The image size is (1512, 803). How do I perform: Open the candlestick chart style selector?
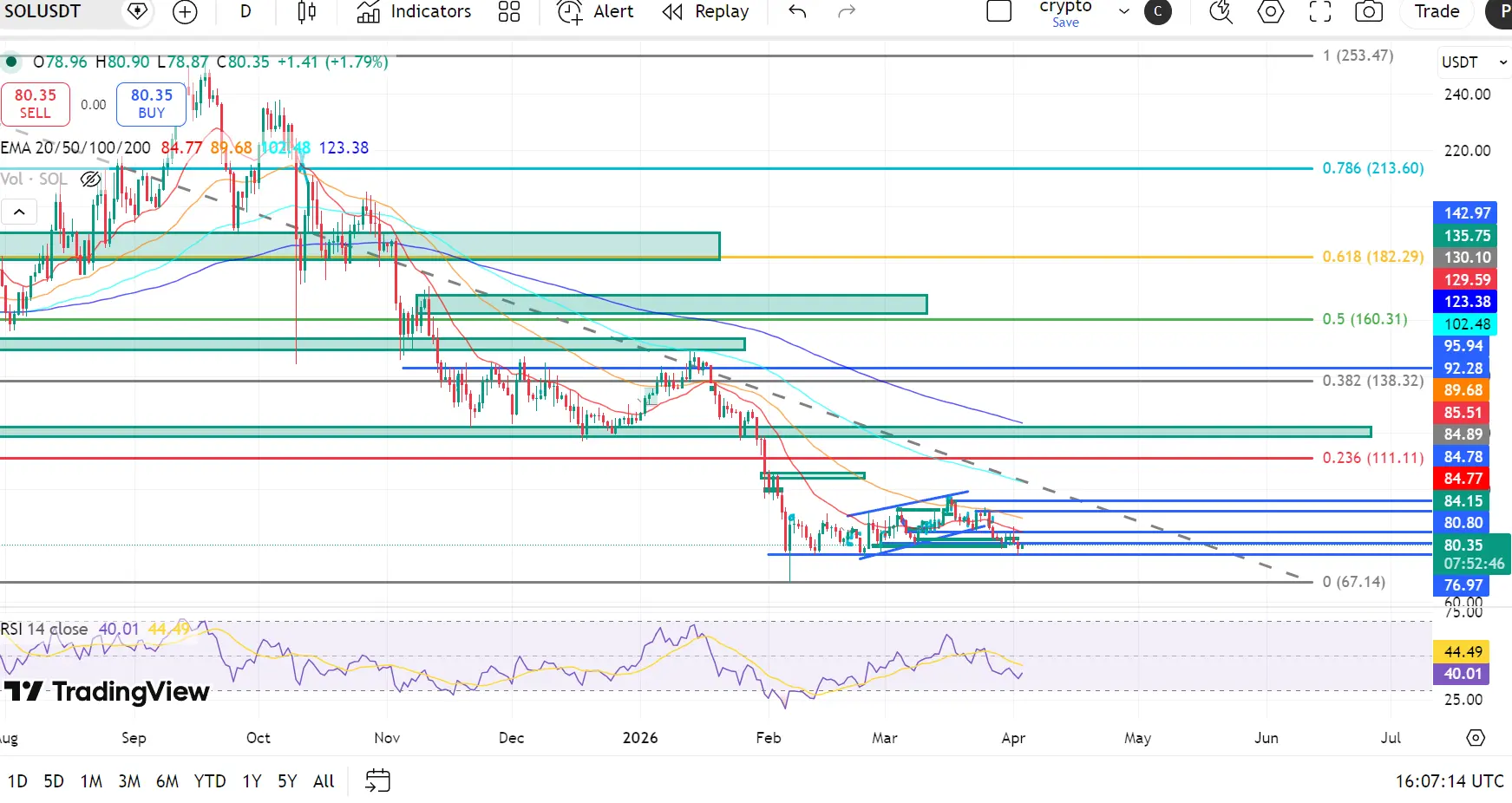(x=306, y=12)
